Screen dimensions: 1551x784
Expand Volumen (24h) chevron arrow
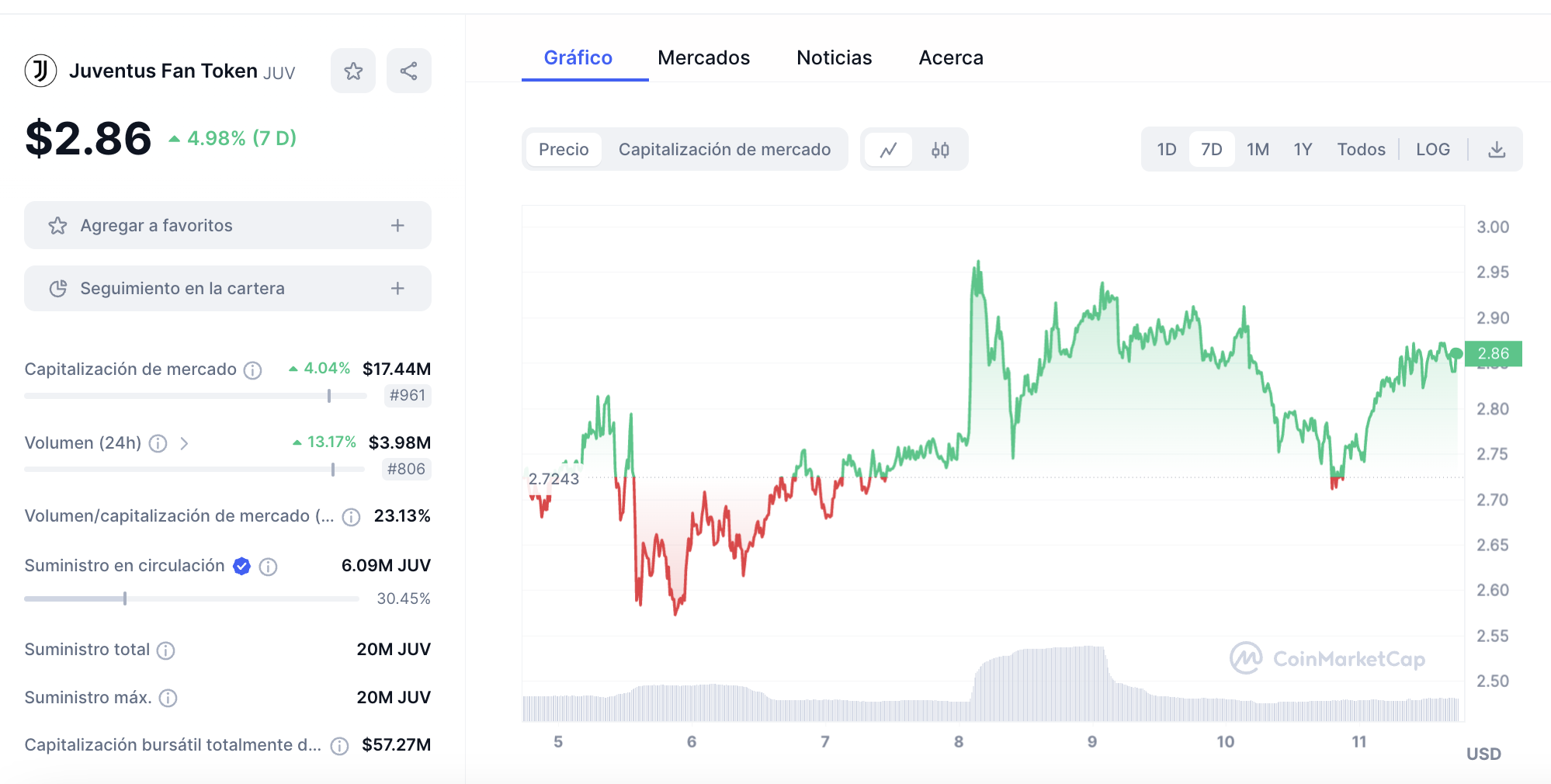coord(184,443)
